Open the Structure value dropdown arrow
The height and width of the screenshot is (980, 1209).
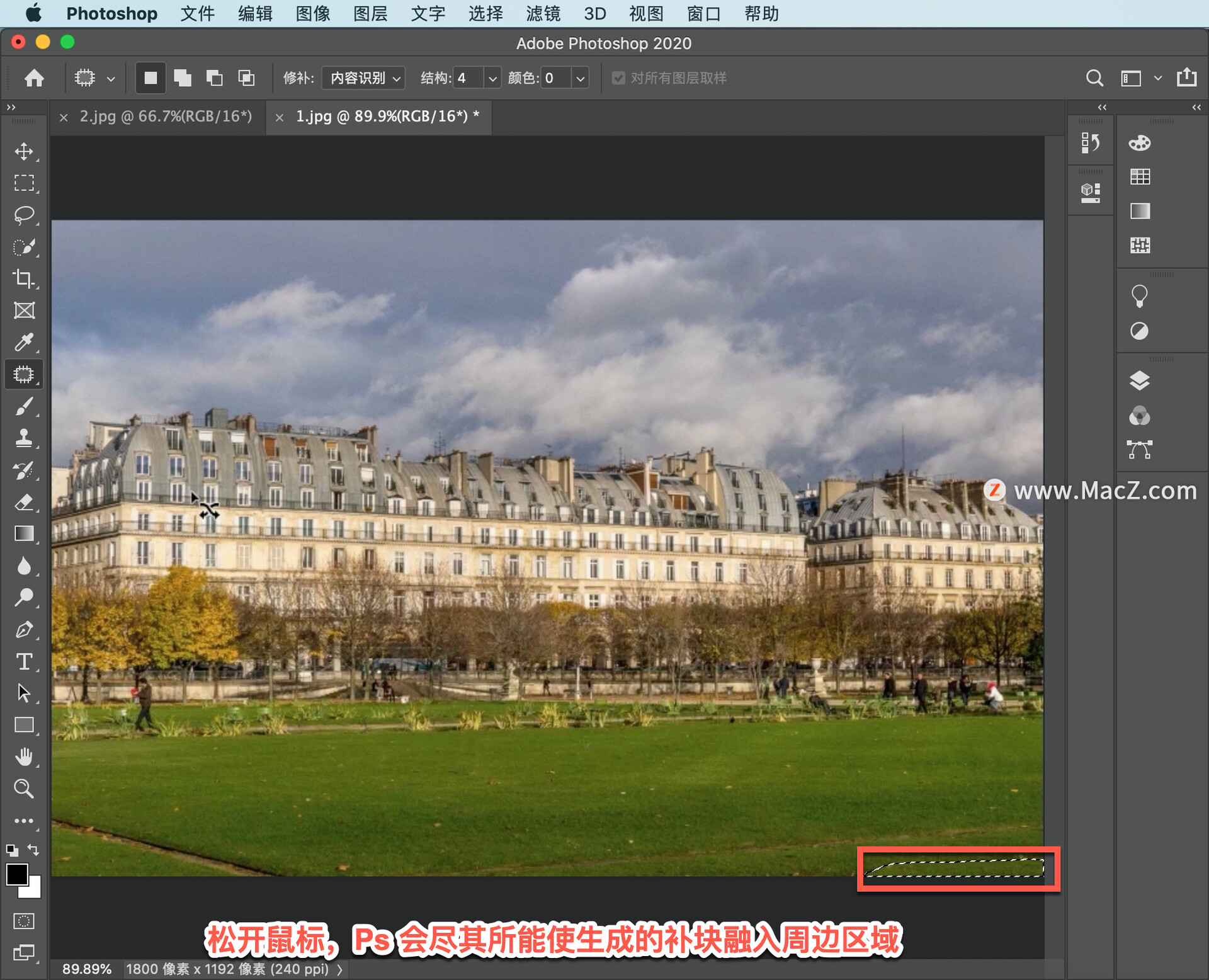click(492, 79)
